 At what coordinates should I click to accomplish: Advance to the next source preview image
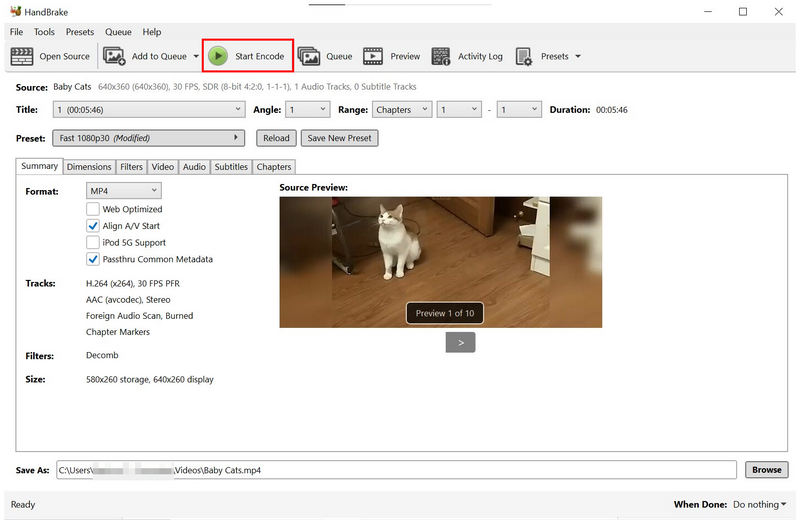460,342
